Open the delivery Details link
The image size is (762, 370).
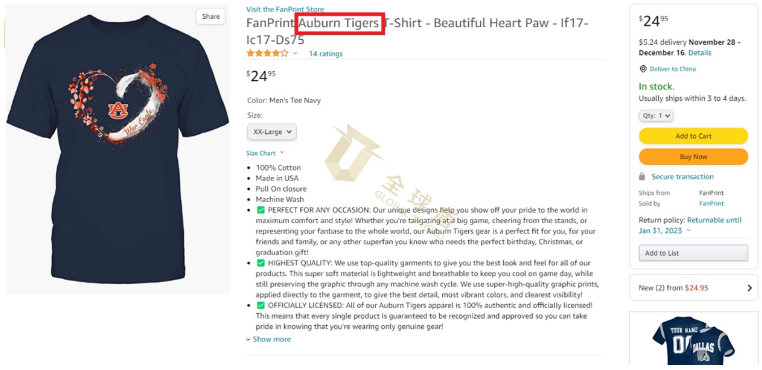point(700,53)
